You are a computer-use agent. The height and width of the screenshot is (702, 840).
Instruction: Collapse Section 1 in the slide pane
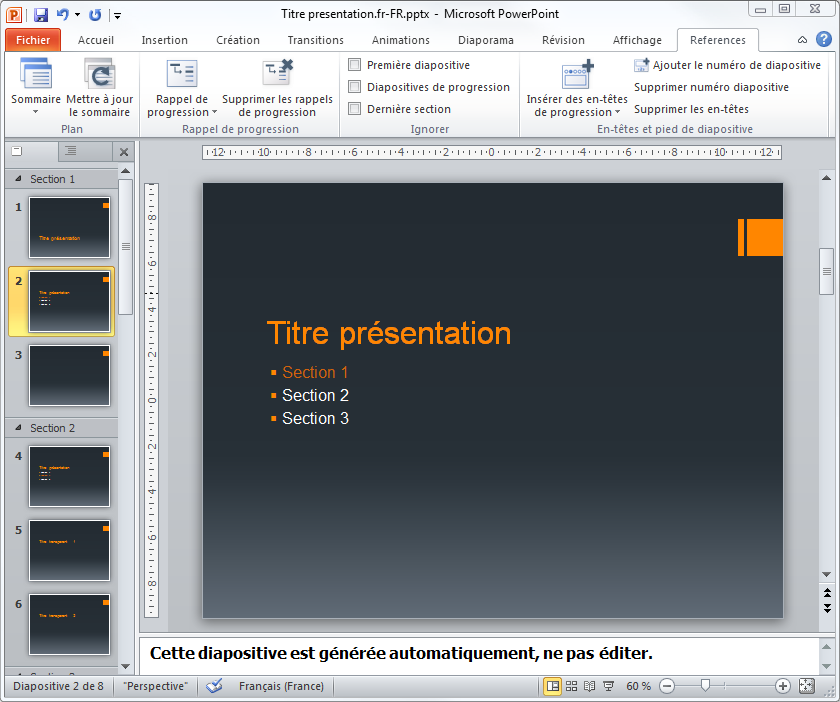[19, 178]
